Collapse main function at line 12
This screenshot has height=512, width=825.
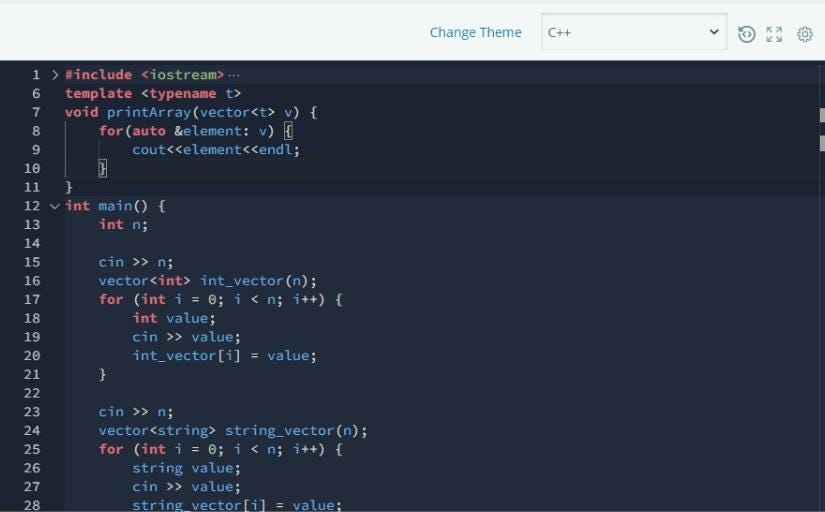coord(55,206)
